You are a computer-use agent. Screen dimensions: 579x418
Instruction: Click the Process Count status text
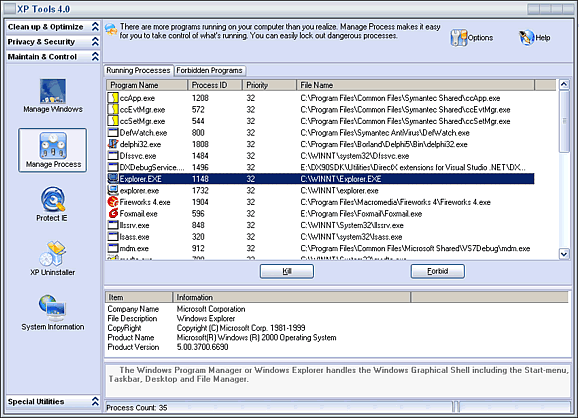pyautogui.click(x=137, y=408)
